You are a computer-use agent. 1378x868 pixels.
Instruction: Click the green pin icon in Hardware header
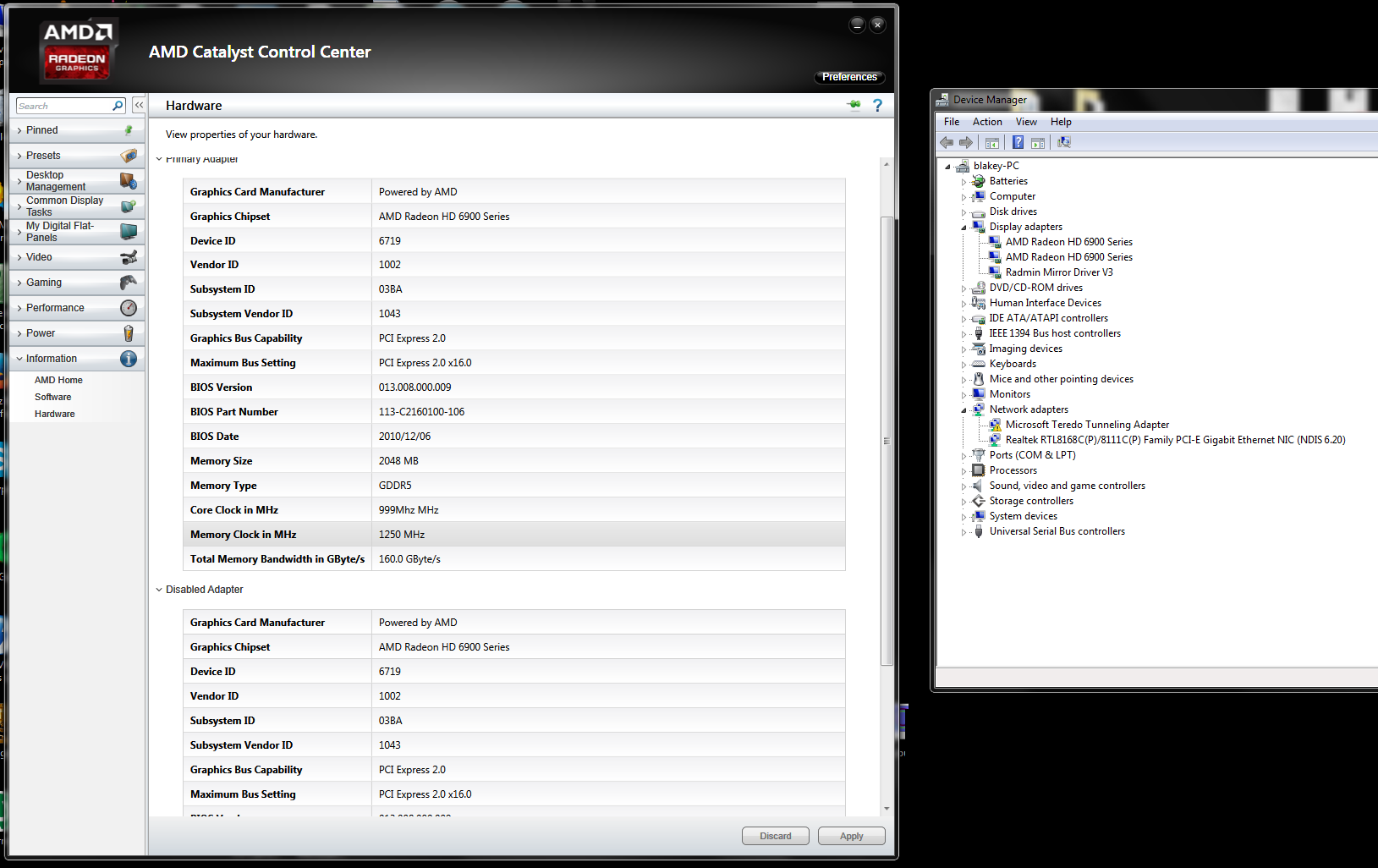click(x=854, y=105)
